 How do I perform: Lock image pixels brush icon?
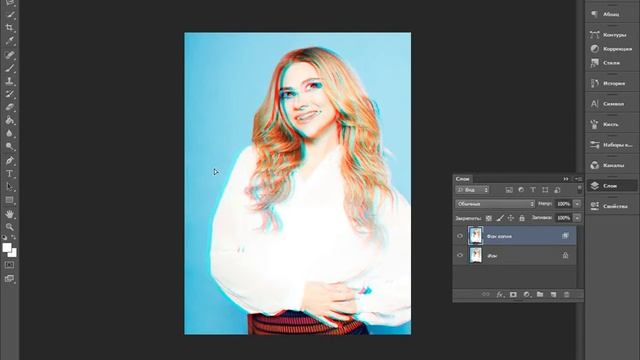(x=500, y=218)
